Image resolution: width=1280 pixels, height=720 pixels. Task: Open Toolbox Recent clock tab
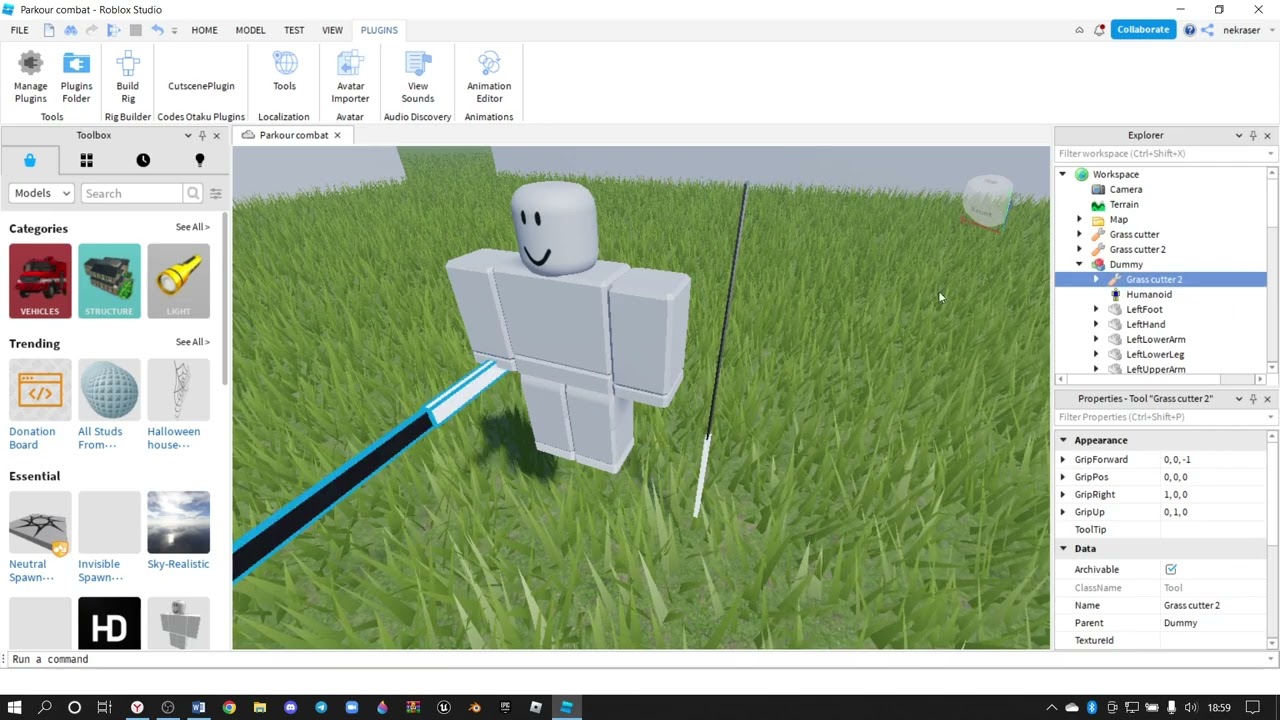click(143, 160)
